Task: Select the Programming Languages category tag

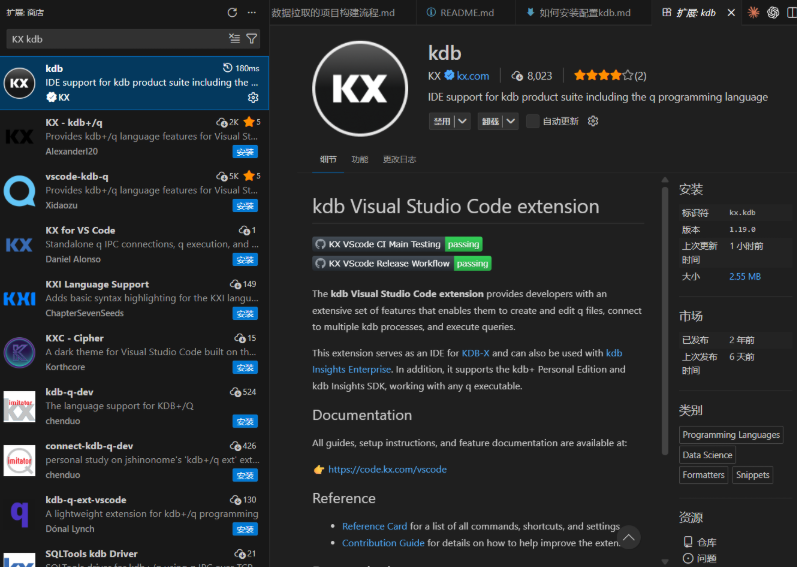Action: (731, 435)
